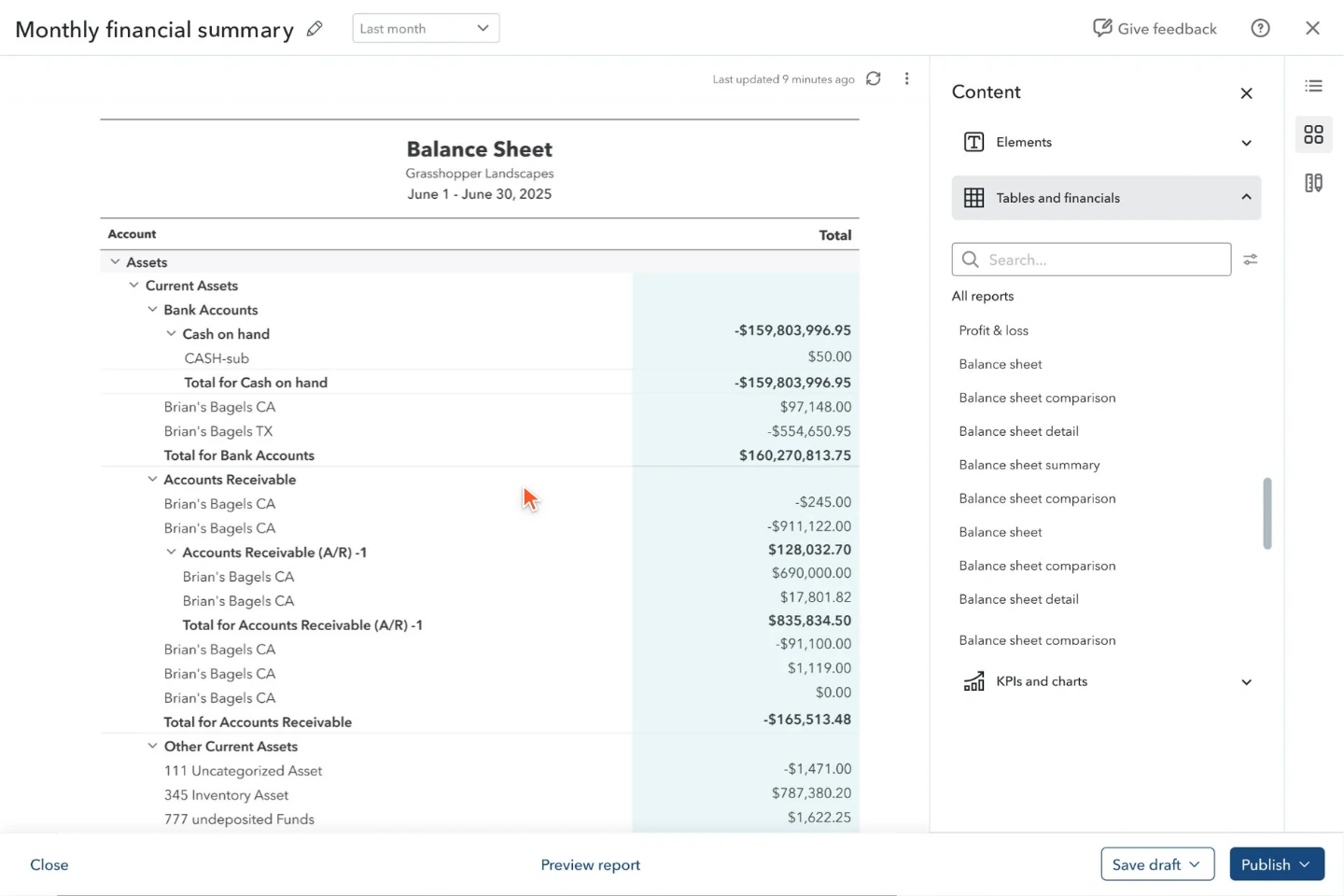Click the search filter settings icon
Viewport: 1344px width, 896px height.
1251,259
